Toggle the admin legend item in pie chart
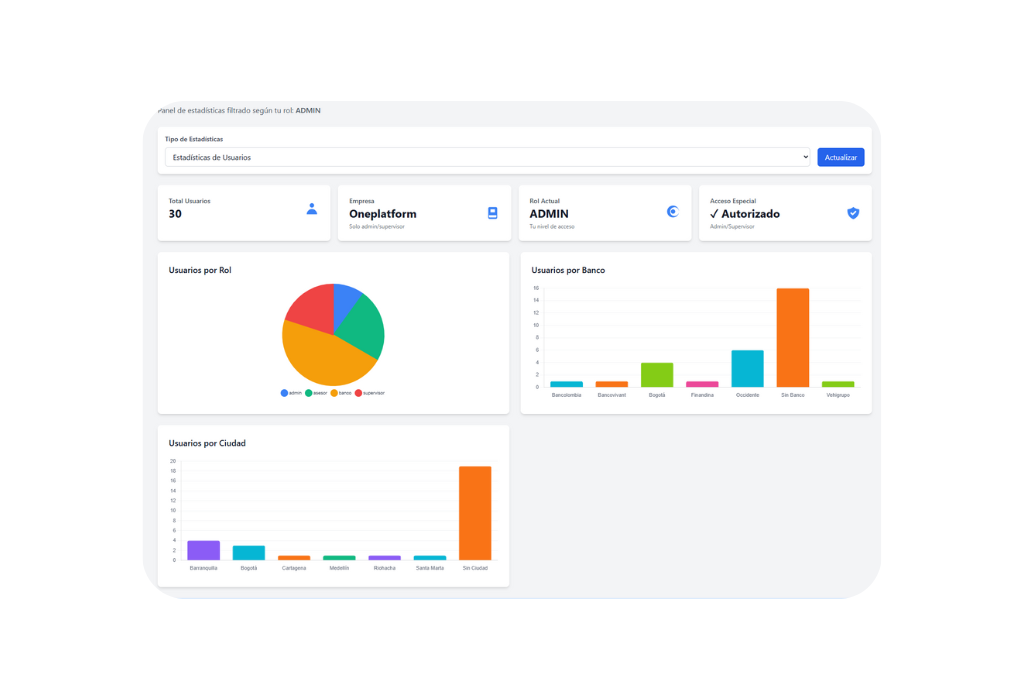1024x700 pixels. pos(291,393)
